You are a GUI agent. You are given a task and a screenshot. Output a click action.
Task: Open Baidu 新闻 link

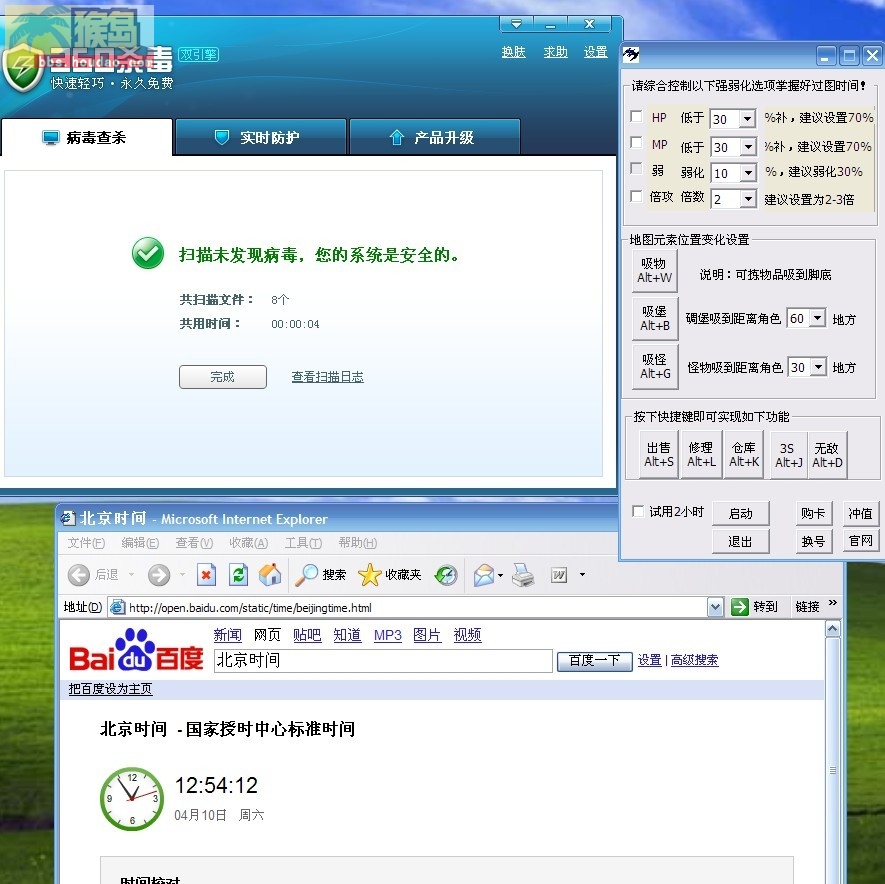click(x=227, y=635)
